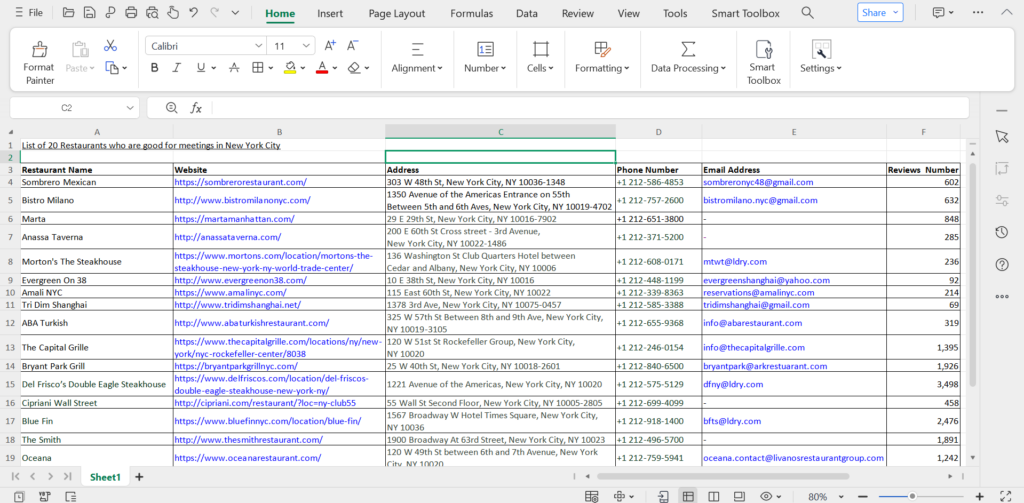This screenshot has width=1024, height=503.
Task: Click the Print icon in quick access
Action: click(131, 12)
